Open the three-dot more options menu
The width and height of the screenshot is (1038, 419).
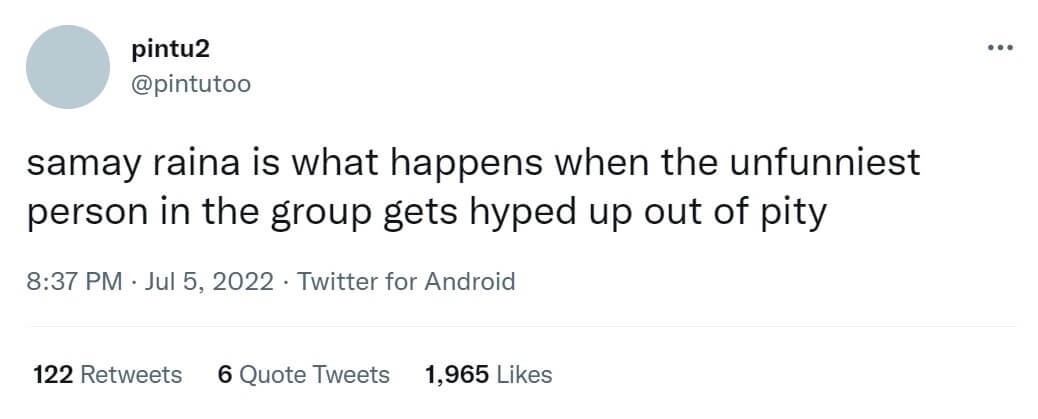point(1000,47)
